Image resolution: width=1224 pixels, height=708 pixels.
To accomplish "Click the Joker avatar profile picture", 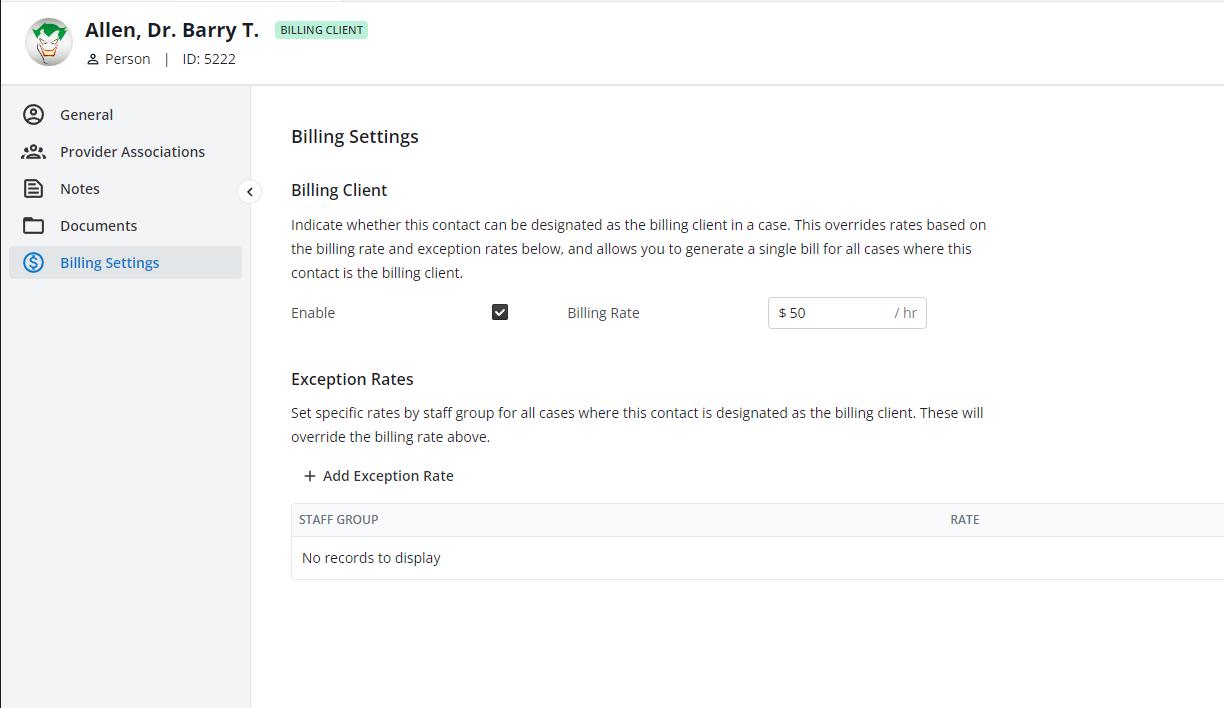I will point(49,42).
